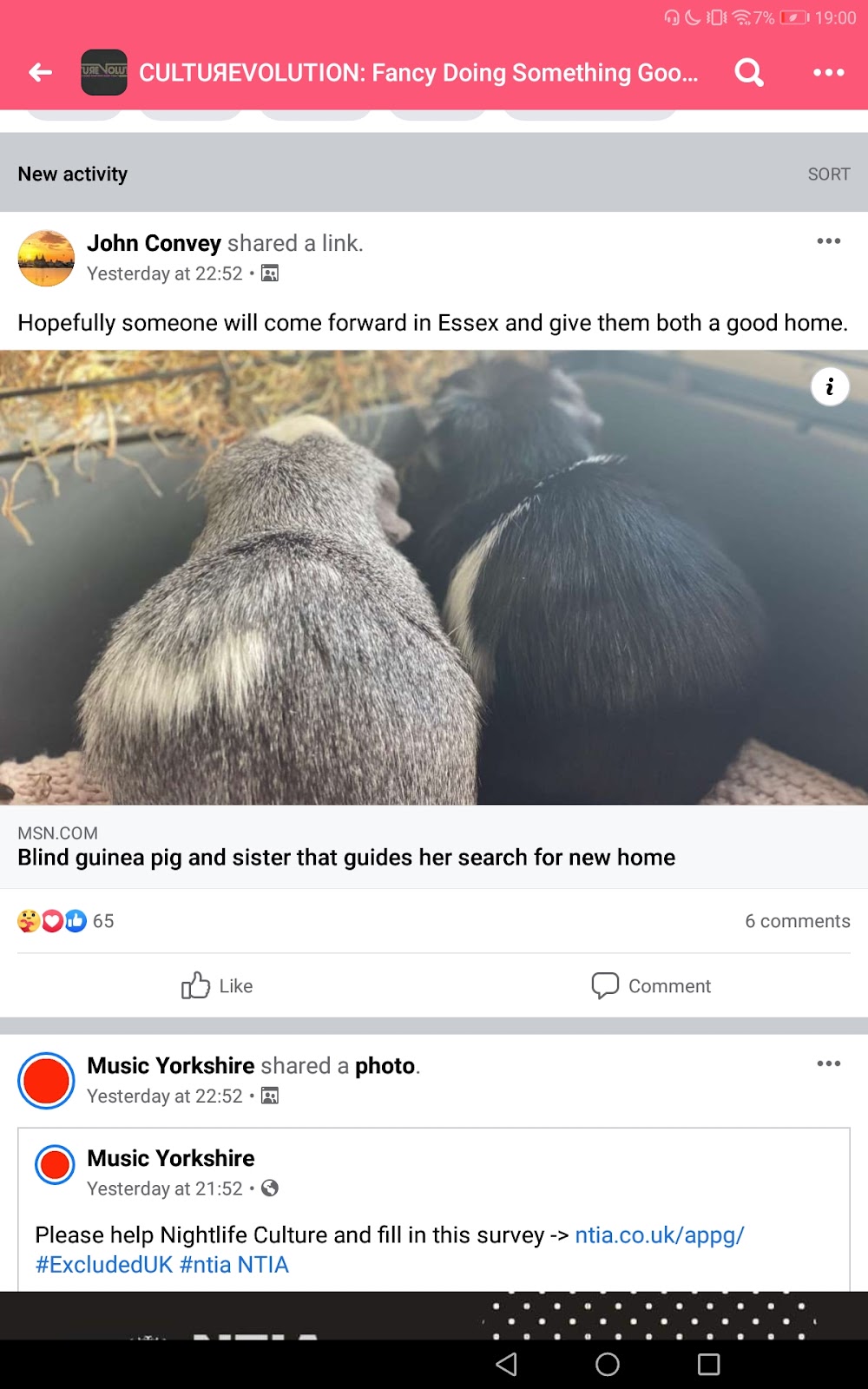Tap Music Yorkshire red circle avatar

tap(46, 1081)
